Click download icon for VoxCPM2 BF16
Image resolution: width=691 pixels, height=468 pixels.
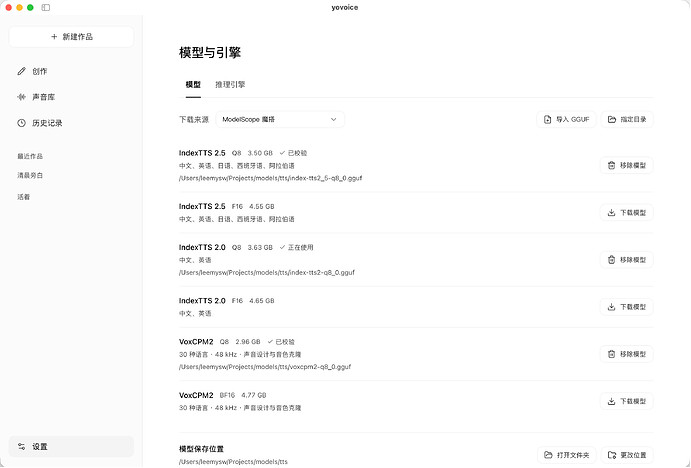pyautogui.click(x=611, y=401)
